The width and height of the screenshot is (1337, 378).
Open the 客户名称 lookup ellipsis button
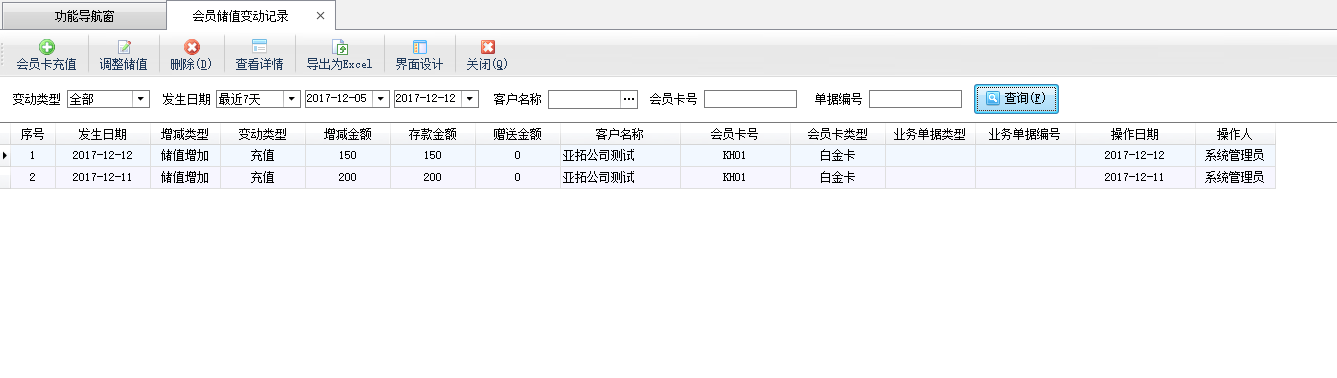[x=629, y=99]
